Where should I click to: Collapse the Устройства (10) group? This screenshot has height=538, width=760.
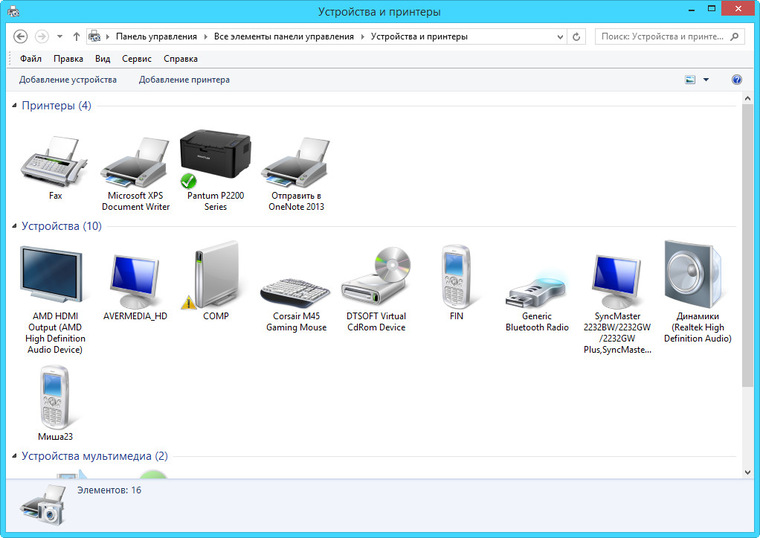coord(15,226)
